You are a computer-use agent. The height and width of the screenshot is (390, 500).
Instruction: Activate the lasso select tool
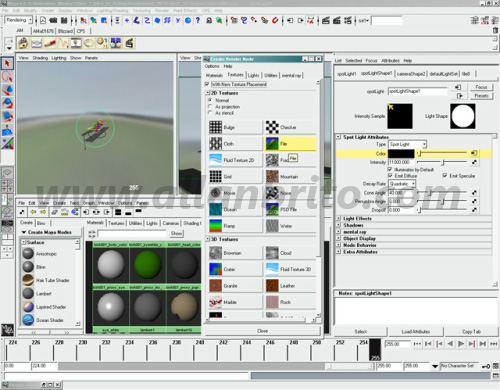(7, 77)
